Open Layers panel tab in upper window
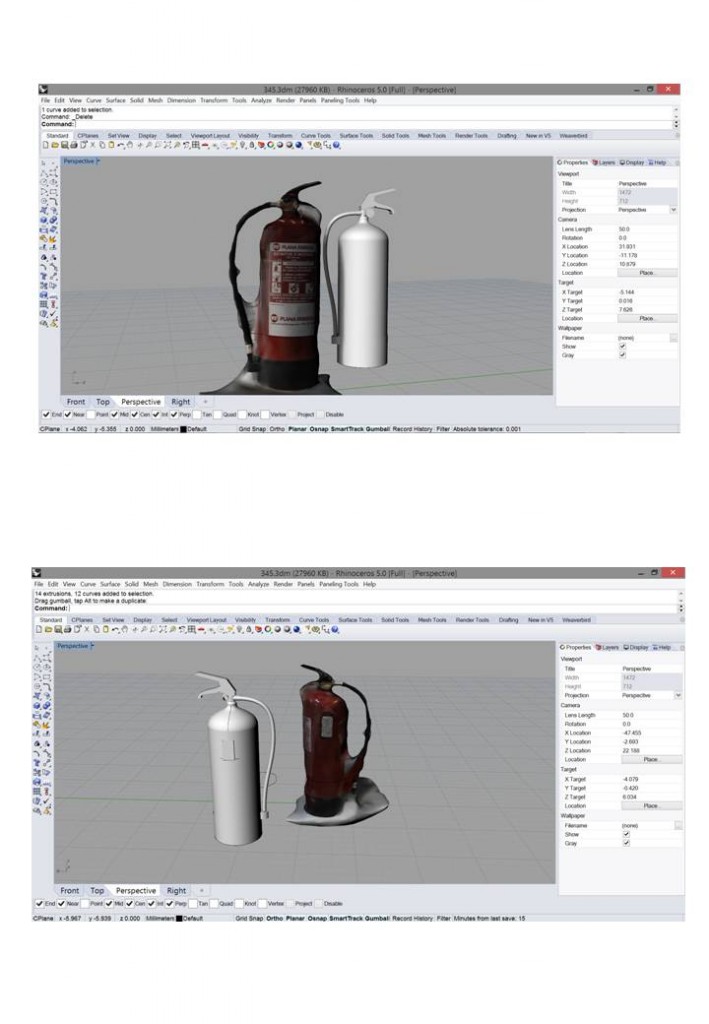This screenshot has width=709, height=1024. click(604, 162)
